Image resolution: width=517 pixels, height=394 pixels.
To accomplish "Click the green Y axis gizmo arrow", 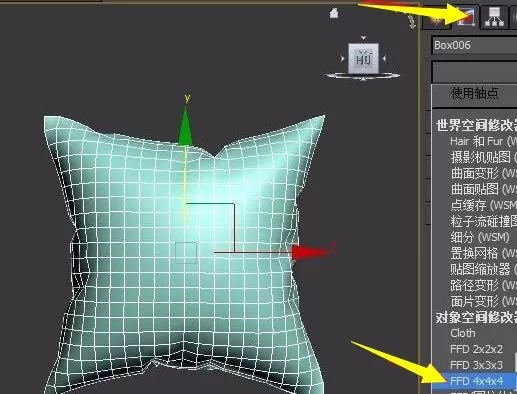I will point(185,126).
